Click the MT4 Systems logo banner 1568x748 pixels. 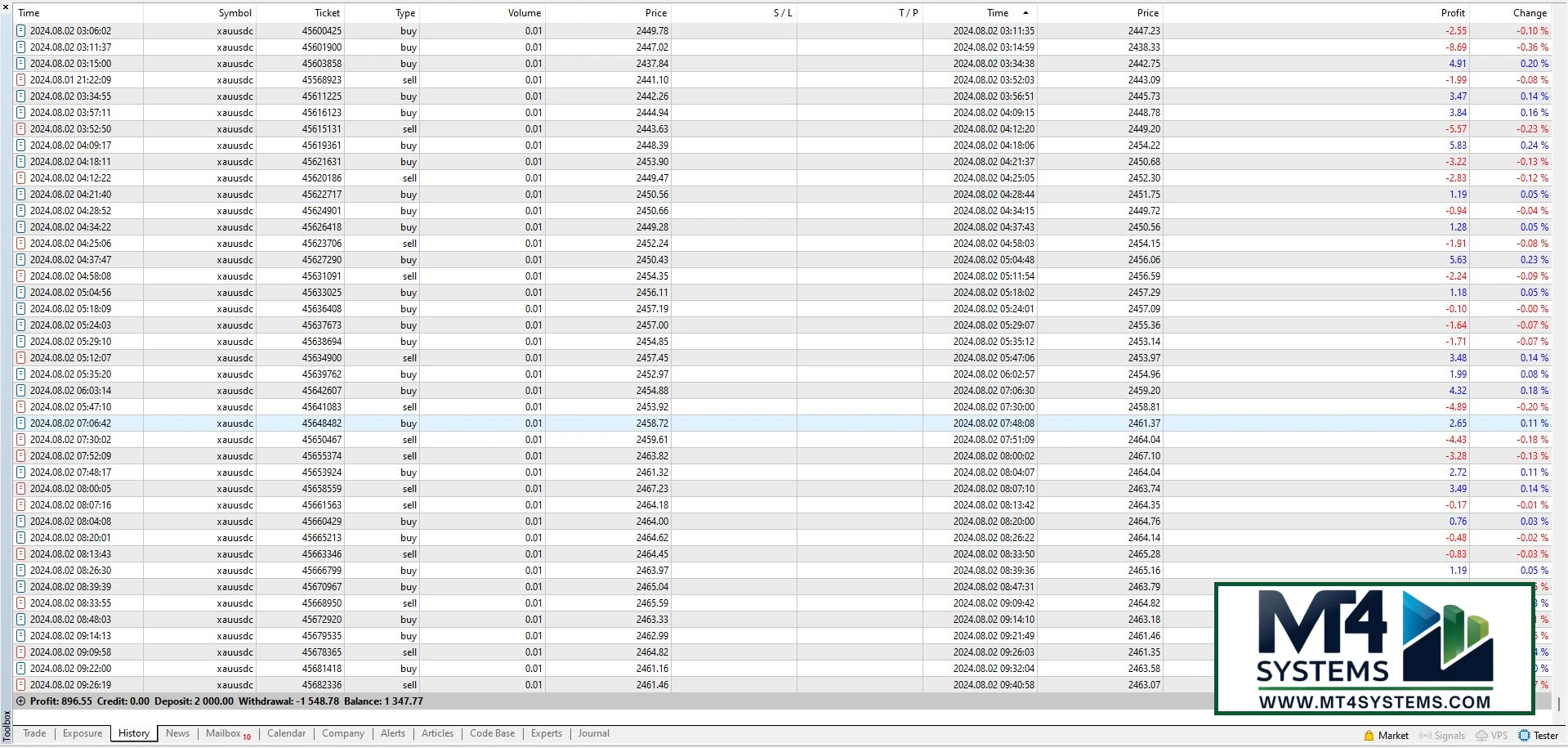click(x=1374, y=648)
